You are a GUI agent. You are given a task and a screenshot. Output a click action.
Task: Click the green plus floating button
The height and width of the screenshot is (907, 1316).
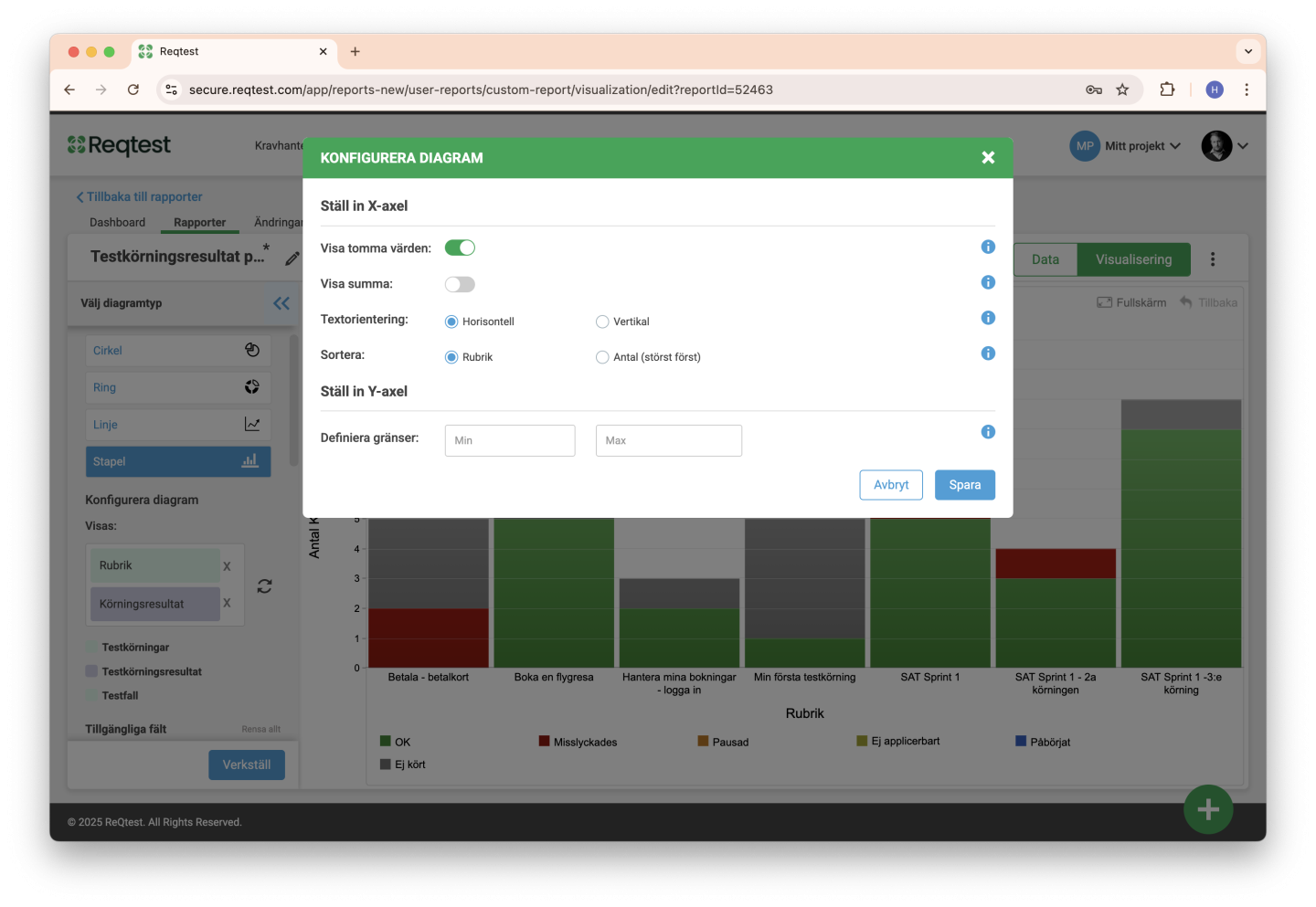pyautogui.click(x=1208, y=809)
